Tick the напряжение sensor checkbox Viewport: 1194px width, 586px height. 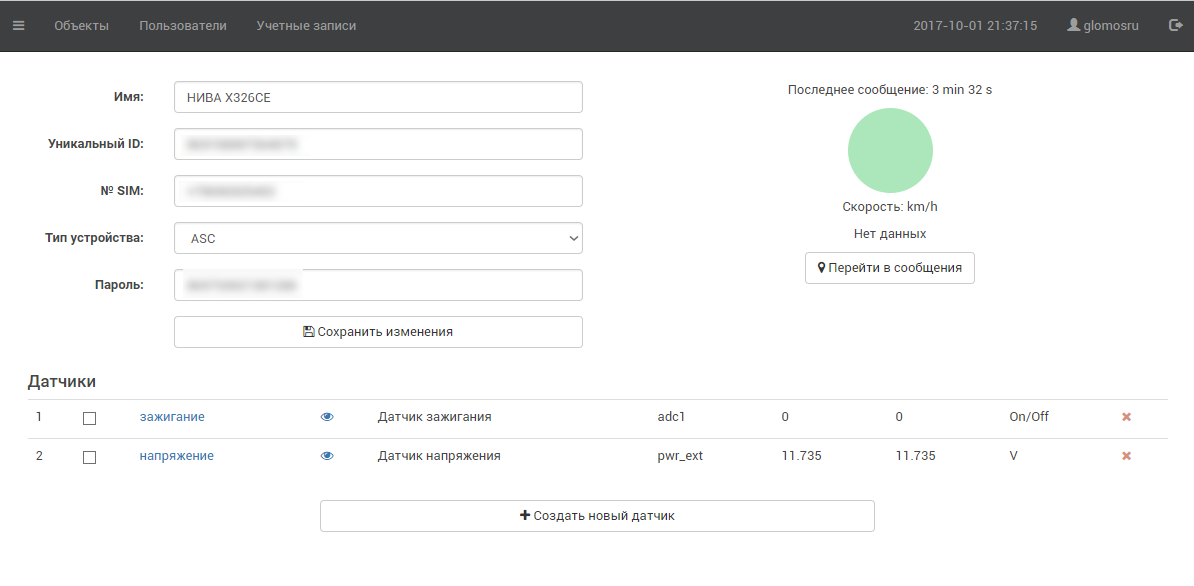[89, 457]
